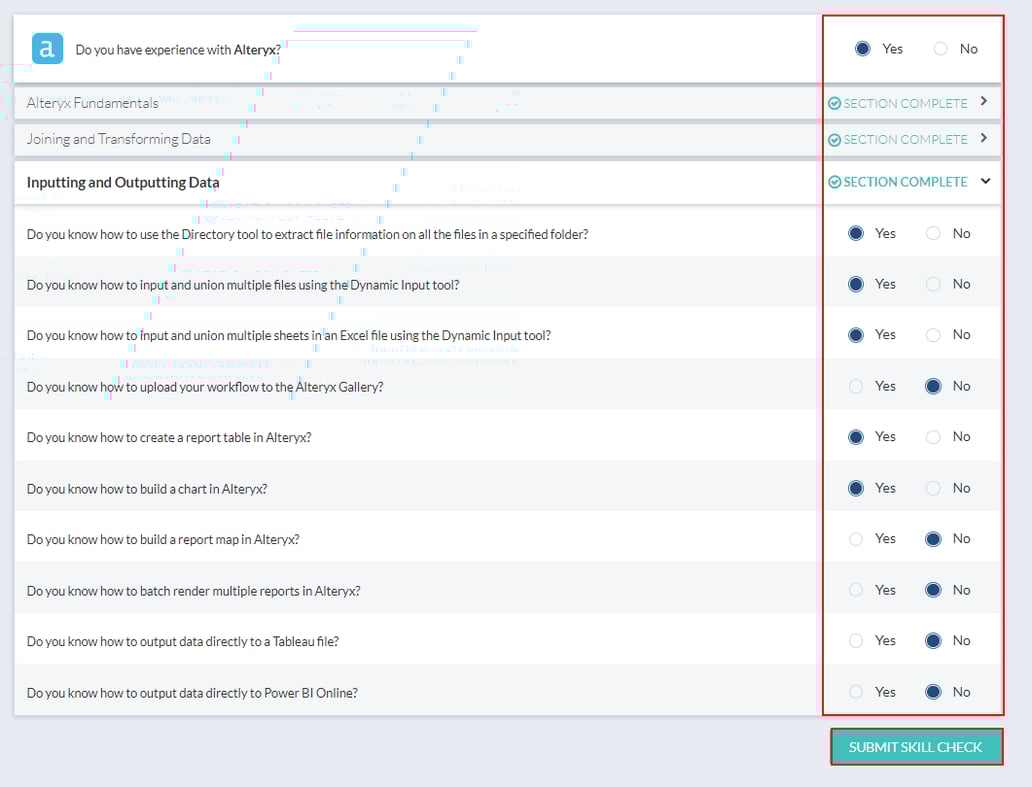Select No for Dynamic Input Excel sheets question

click(x=933, y=335)
